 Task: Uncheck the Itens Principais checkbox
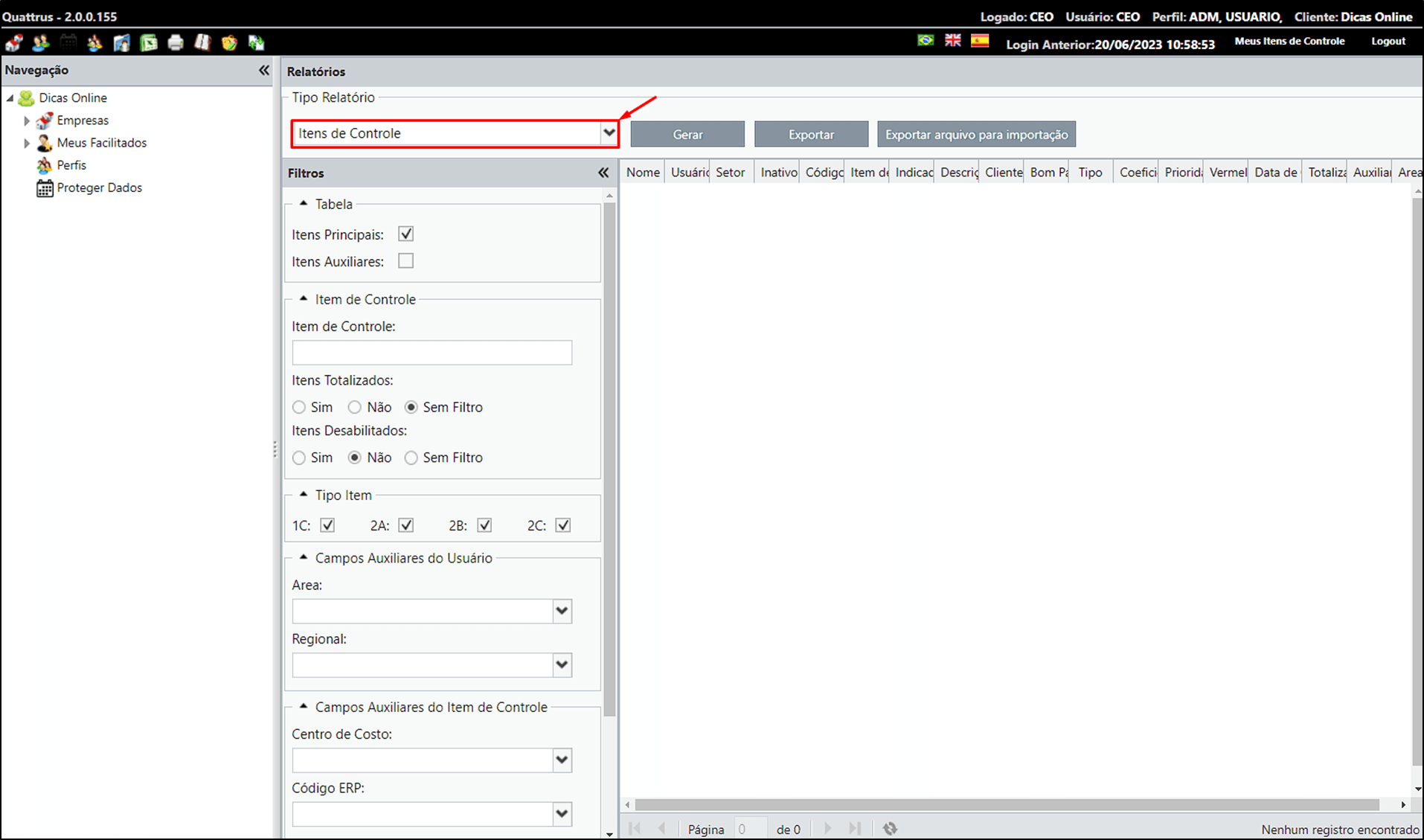pos(405,234)
